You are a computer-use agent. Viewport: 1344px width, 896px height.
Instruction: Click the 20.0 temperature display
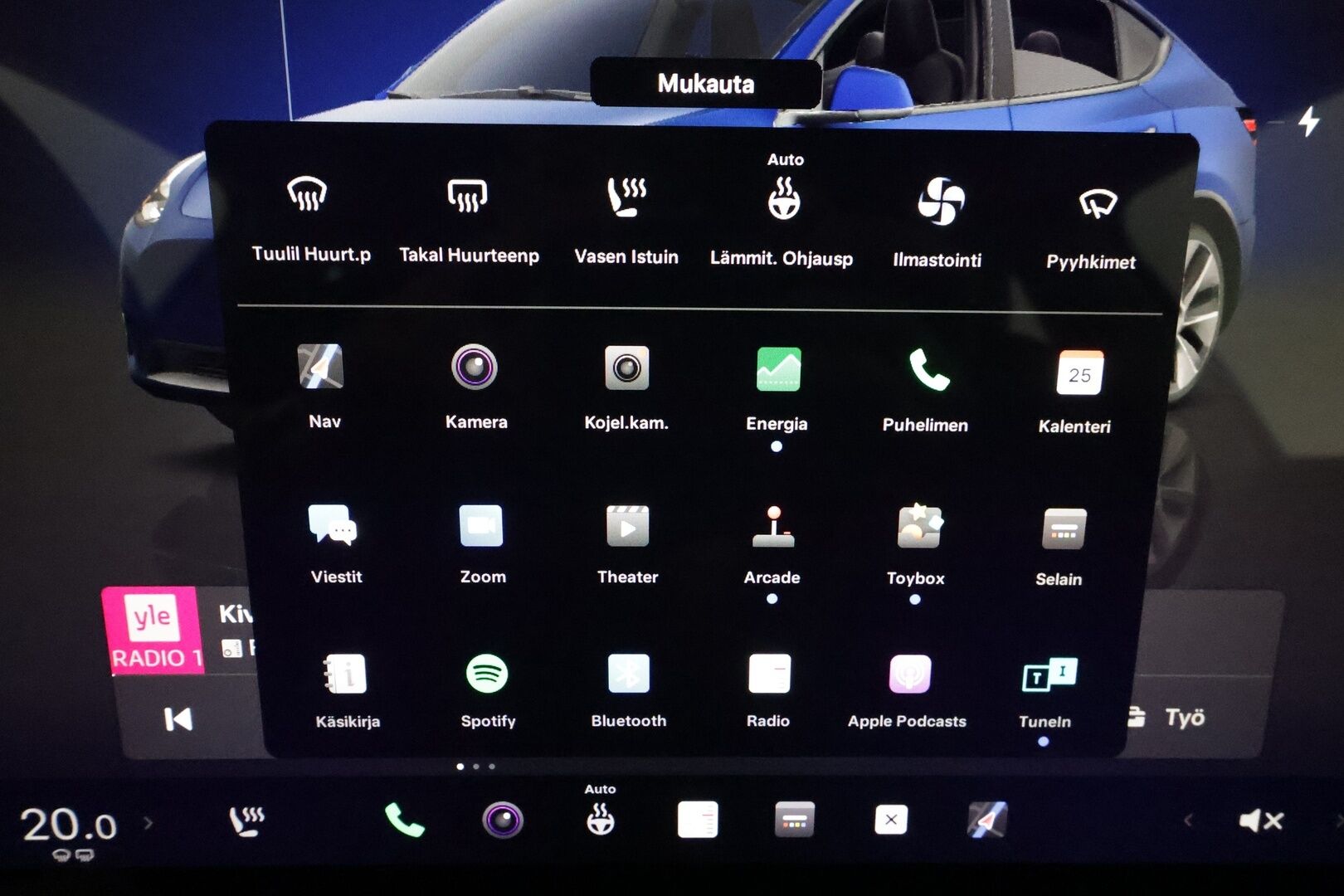[69, 825]
